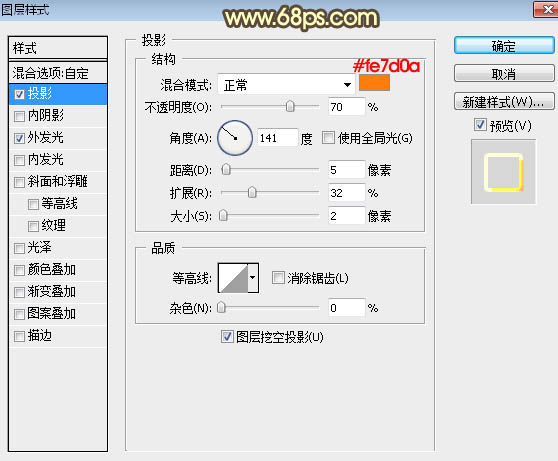Click the angle dial control

click(x=235, y=138)
